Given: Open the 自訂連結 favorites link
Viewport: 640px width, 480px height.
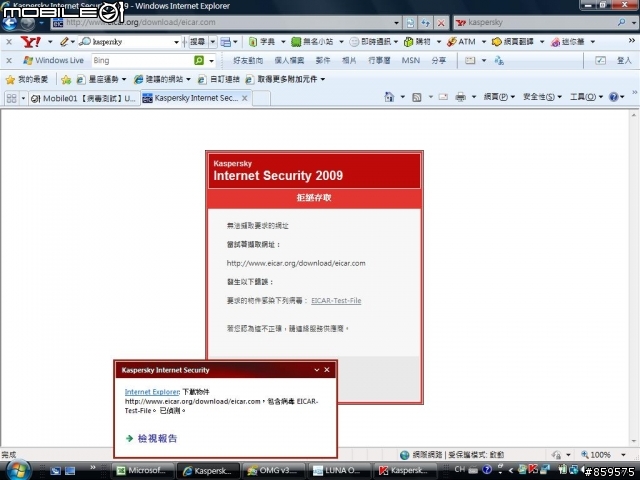Looking at the screenshot, I should pyautogui.click(x=219, y=80).
